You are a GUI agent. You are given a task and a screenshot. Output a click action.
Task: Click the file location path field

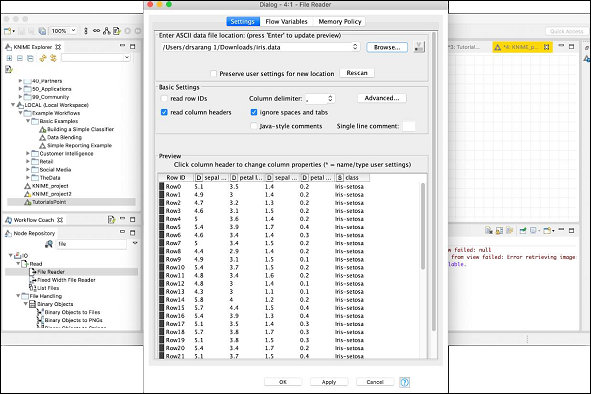256,47
